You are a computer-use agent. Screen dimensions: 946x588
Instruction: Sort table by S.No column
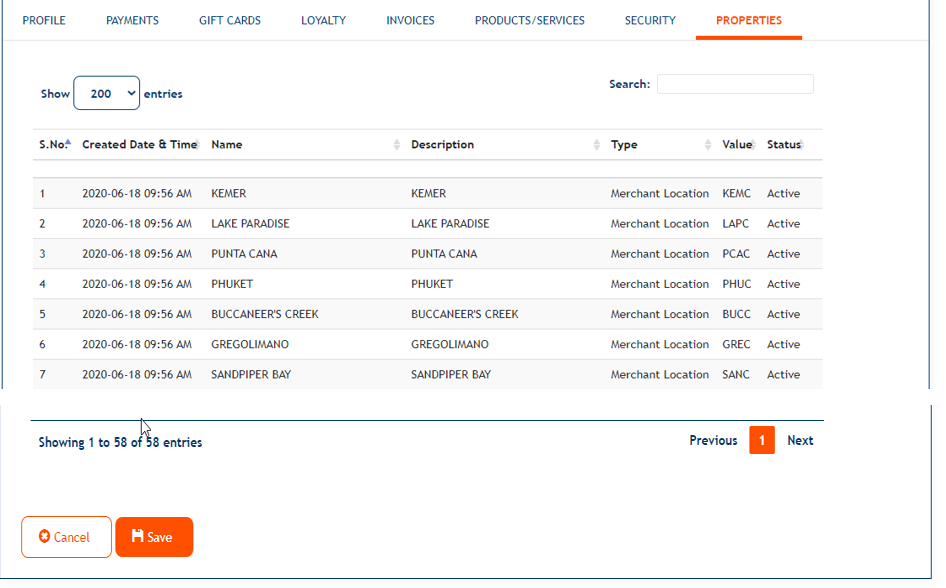[x=54, y=145]
